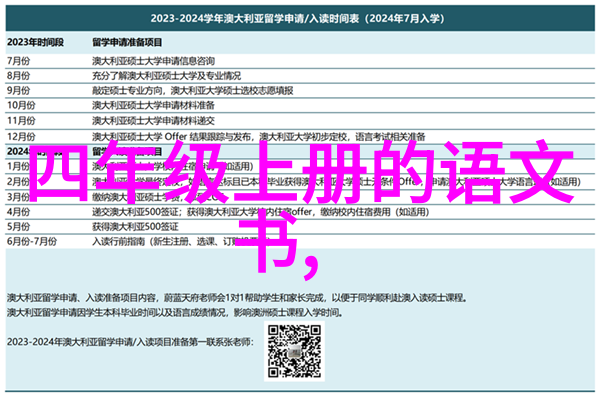Screen dimensions: 600x397
Task: Click the '7月份' row label
Action: tap(18, 61)
